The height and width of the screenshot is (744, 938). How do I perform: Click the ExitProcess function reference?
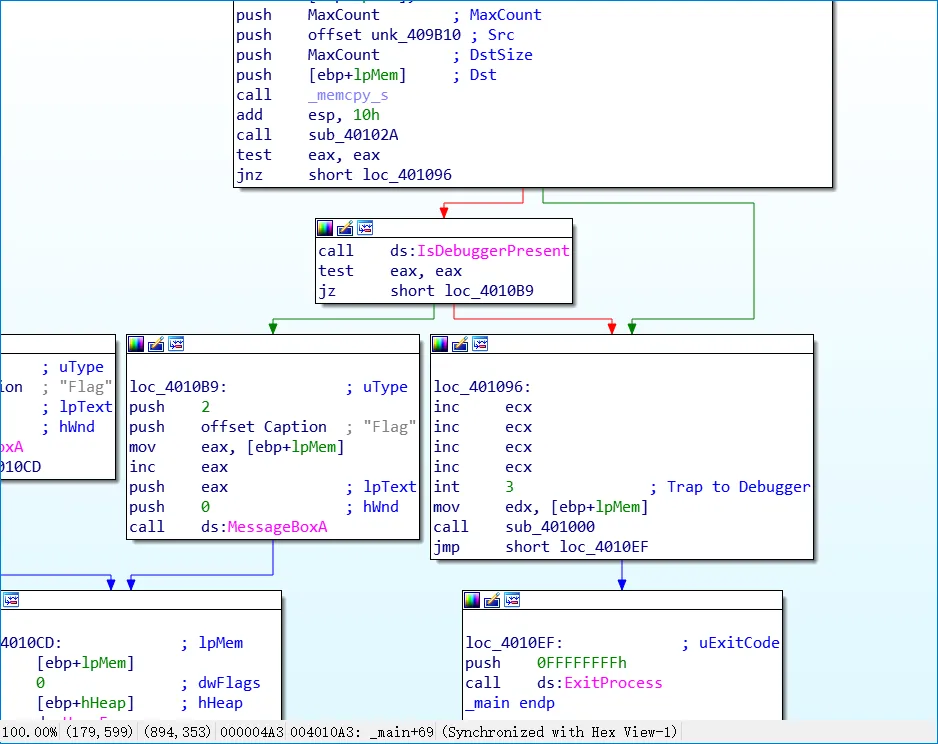613,683
